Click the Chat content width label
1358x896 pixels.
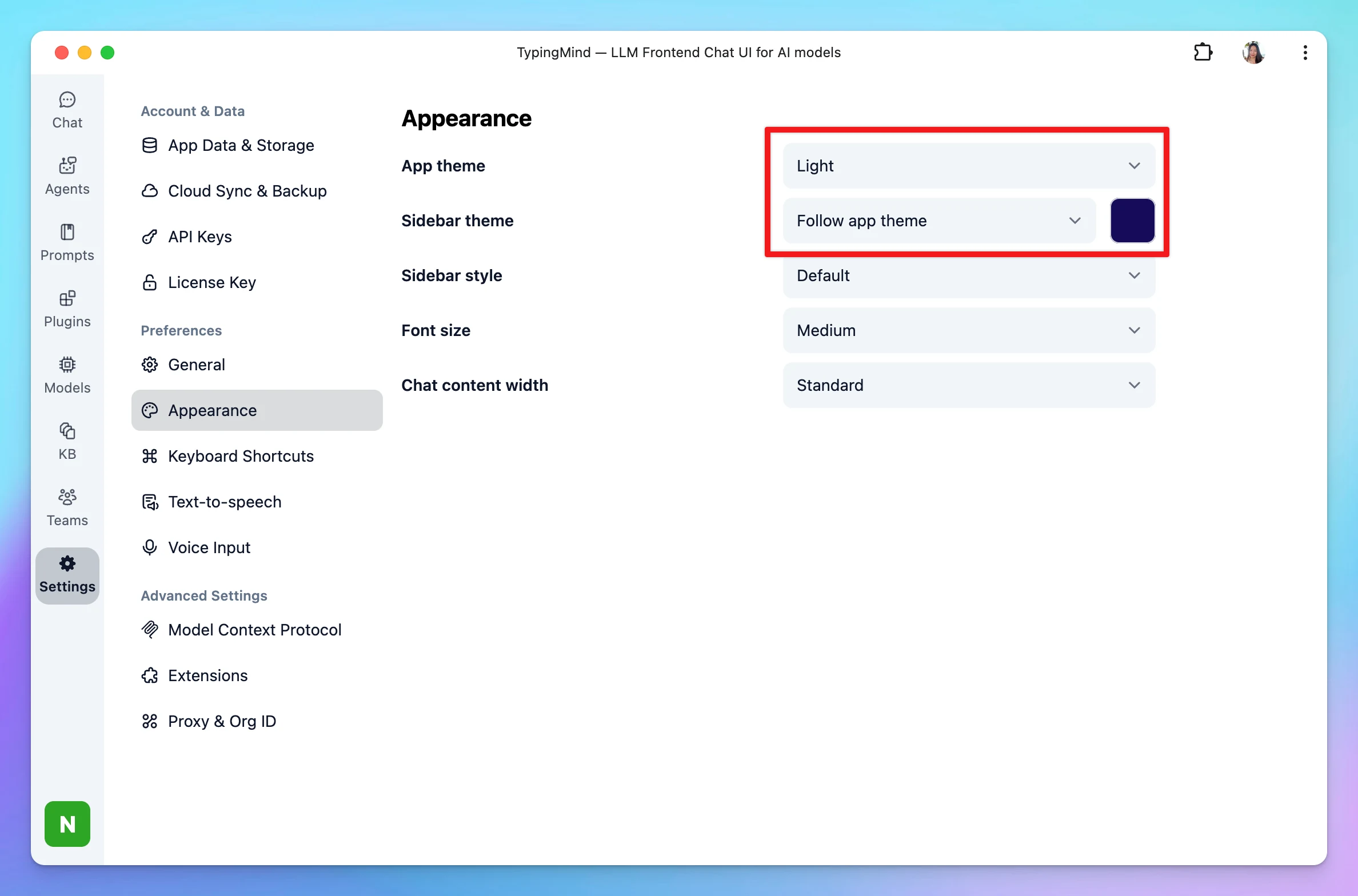point(474,385)
